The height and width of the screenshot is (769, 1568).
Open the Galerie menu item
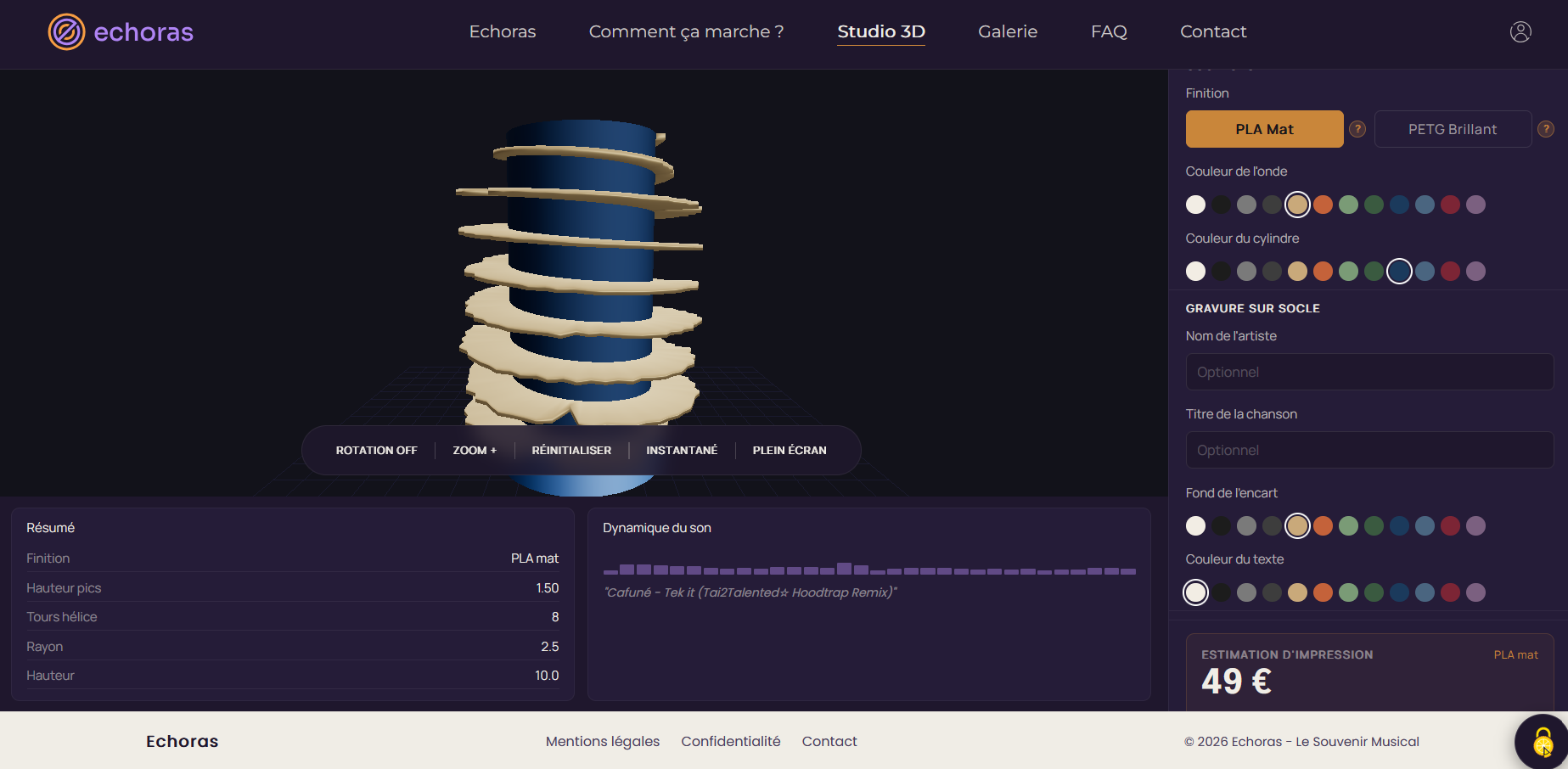1008,31
